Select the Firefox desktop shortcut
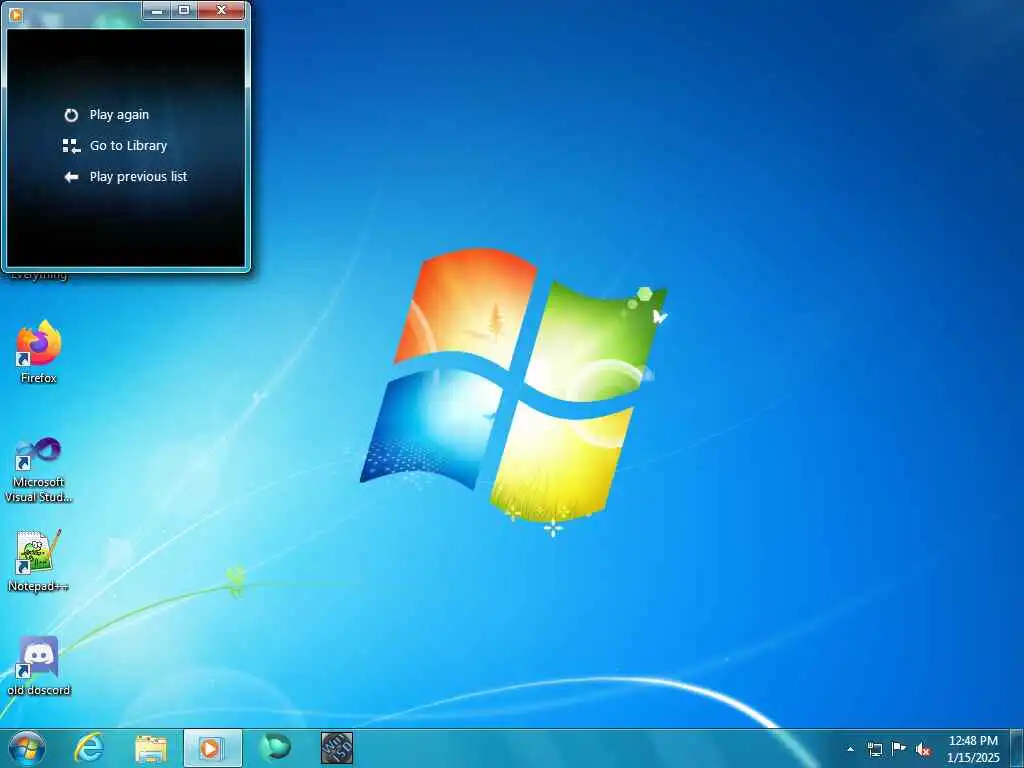1024x768 pixels. pyautogui.click(x=39, y=351)
